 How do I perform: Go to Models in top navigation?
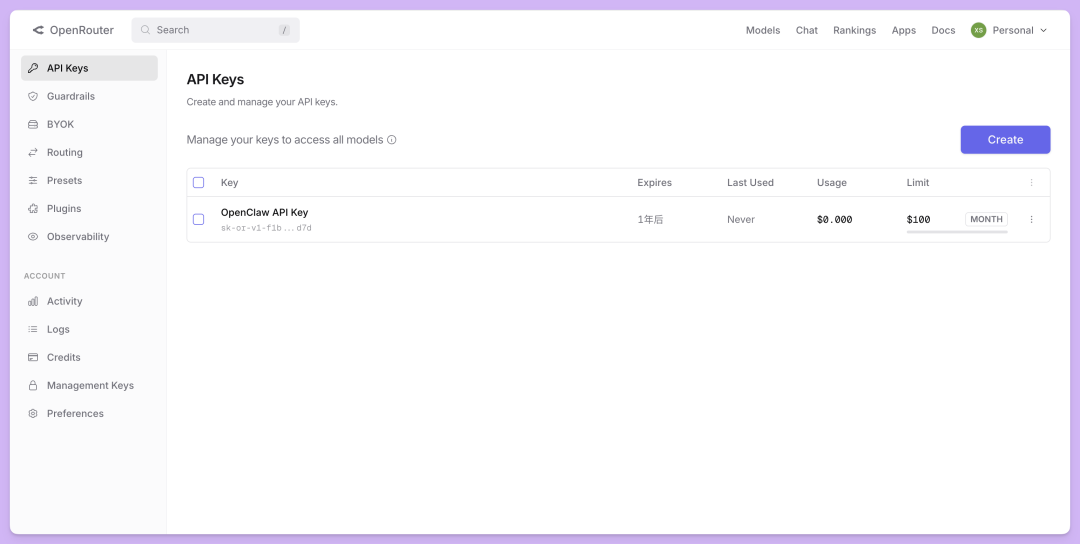click(762, 30)
